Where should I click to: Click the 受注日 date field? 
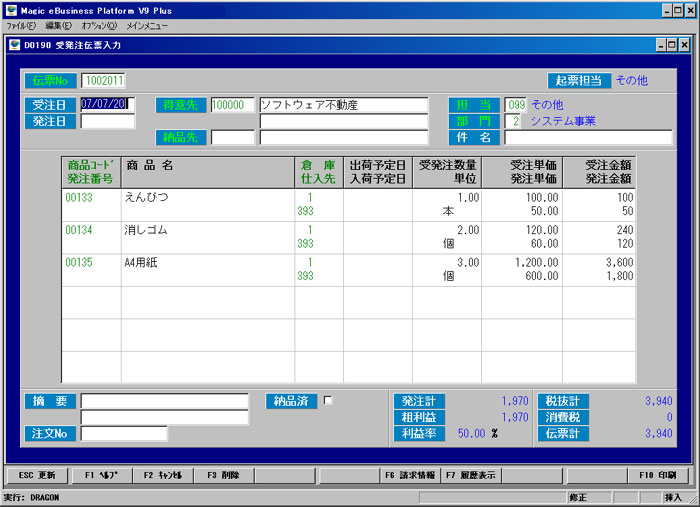[x=108, y=104]
